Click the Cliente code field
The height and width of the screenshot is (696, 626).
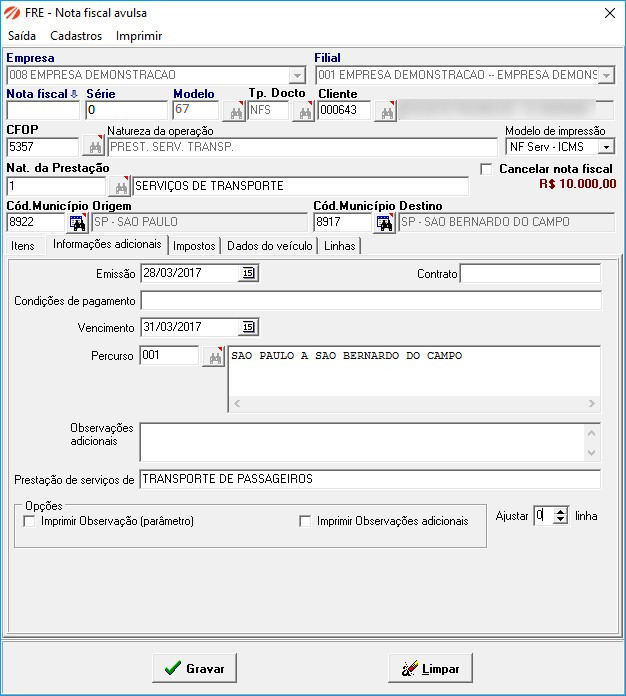(344, 111)
